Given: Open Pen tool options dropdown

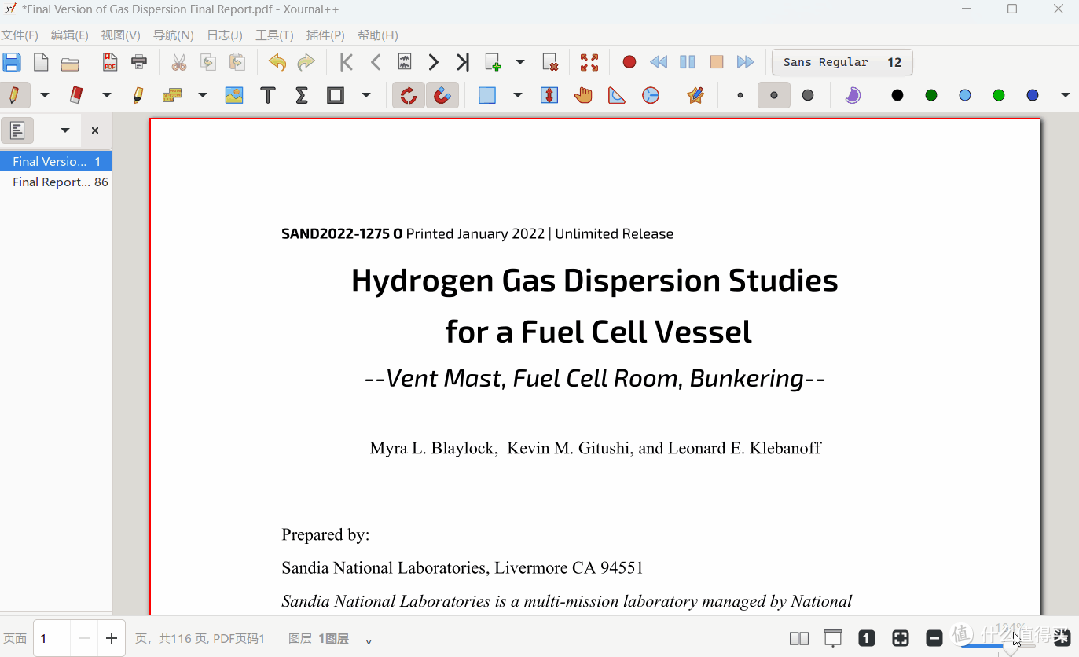Looking at the screenshot, I should point(45,95).
